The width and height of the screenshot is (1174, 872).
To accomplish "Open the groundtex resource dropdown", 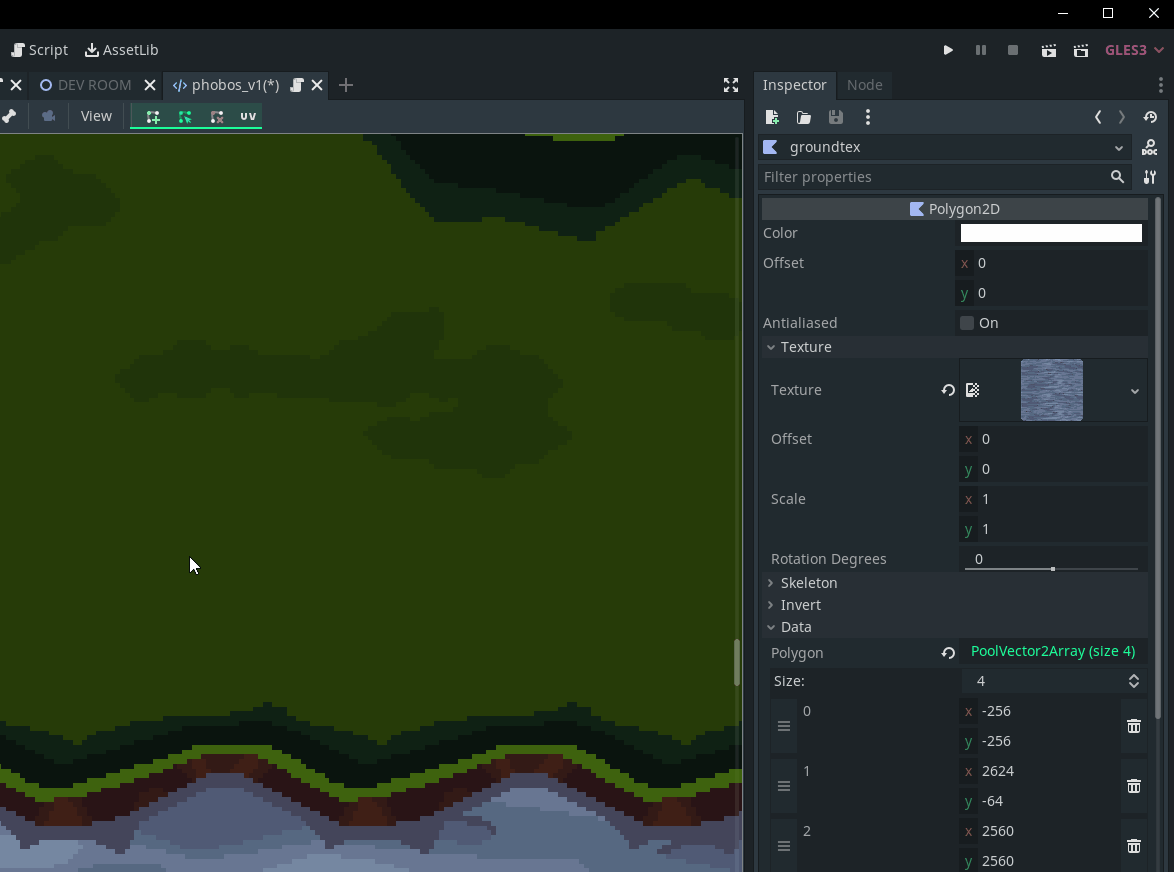I will [1119, 147].
